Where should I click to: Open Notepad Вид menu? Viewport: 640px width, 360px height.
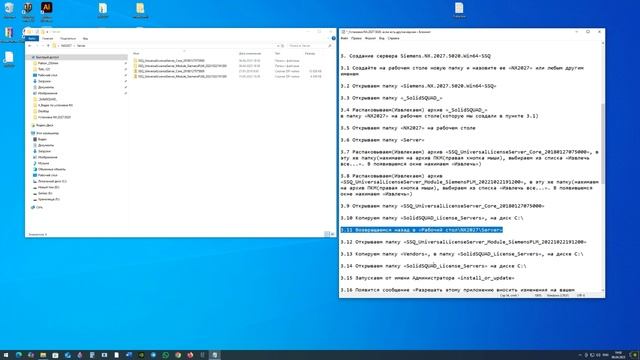pos(382,38)
